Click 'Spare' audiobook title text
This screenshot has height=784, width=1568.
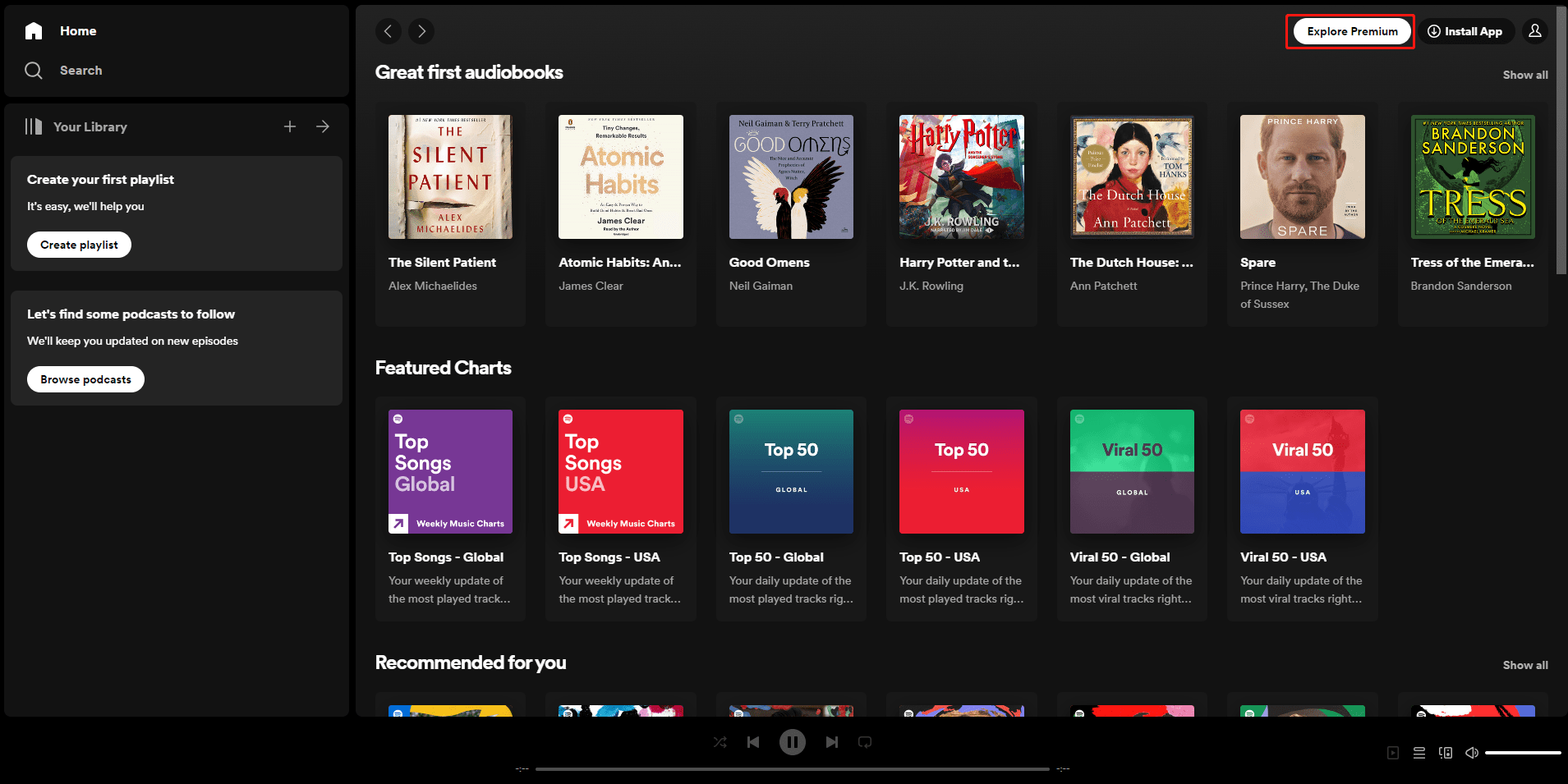click(1258, 263)
